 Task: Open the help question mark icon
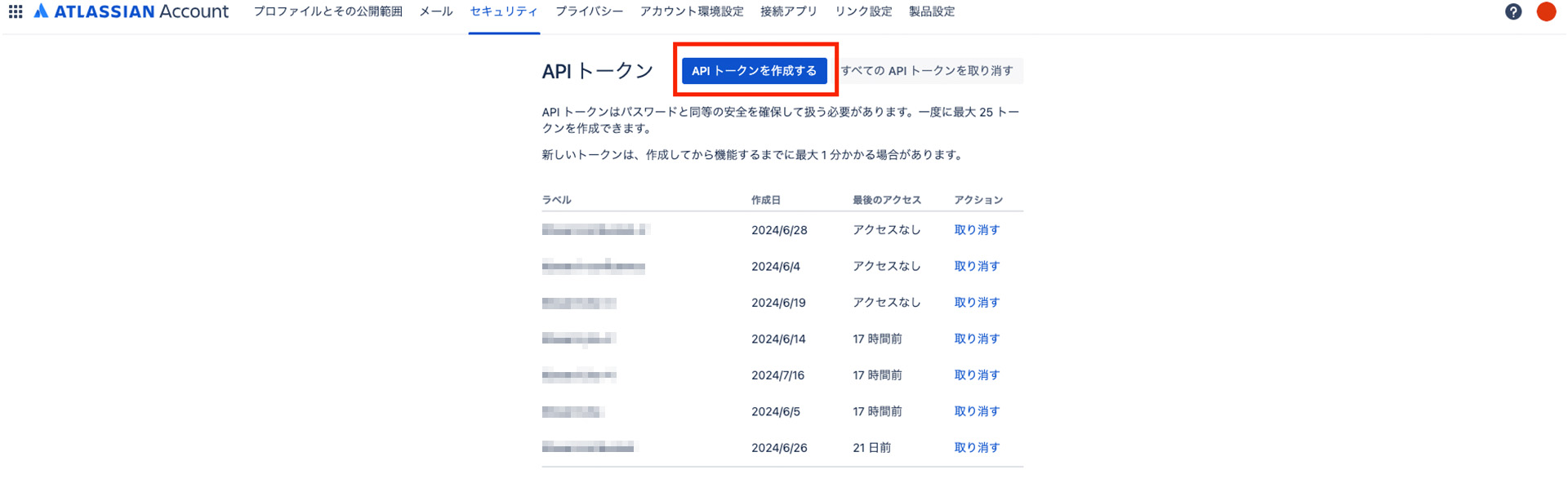pyautogui.click(x=1513, y=11)
